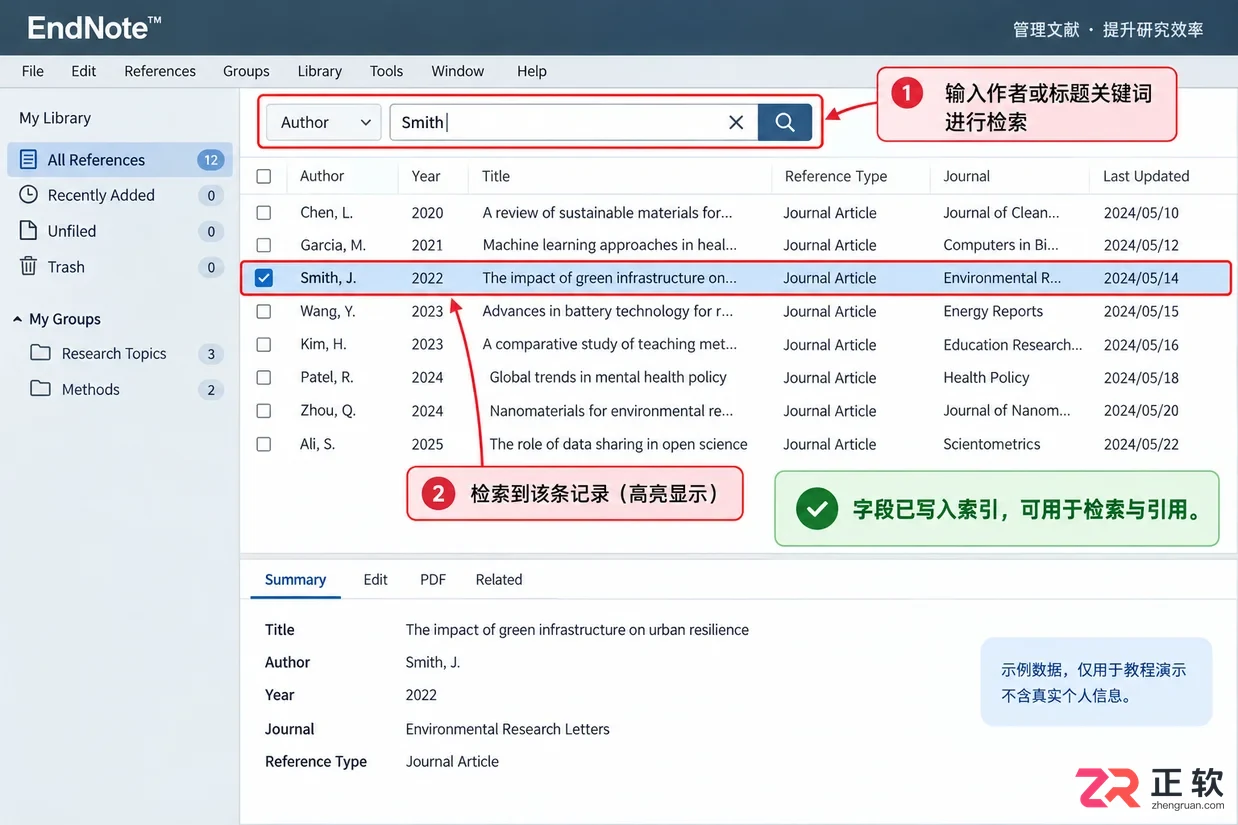Click the 'Health Policy' journal cell
This screenshot has width=1238, height=825.
tap(986, 377)
